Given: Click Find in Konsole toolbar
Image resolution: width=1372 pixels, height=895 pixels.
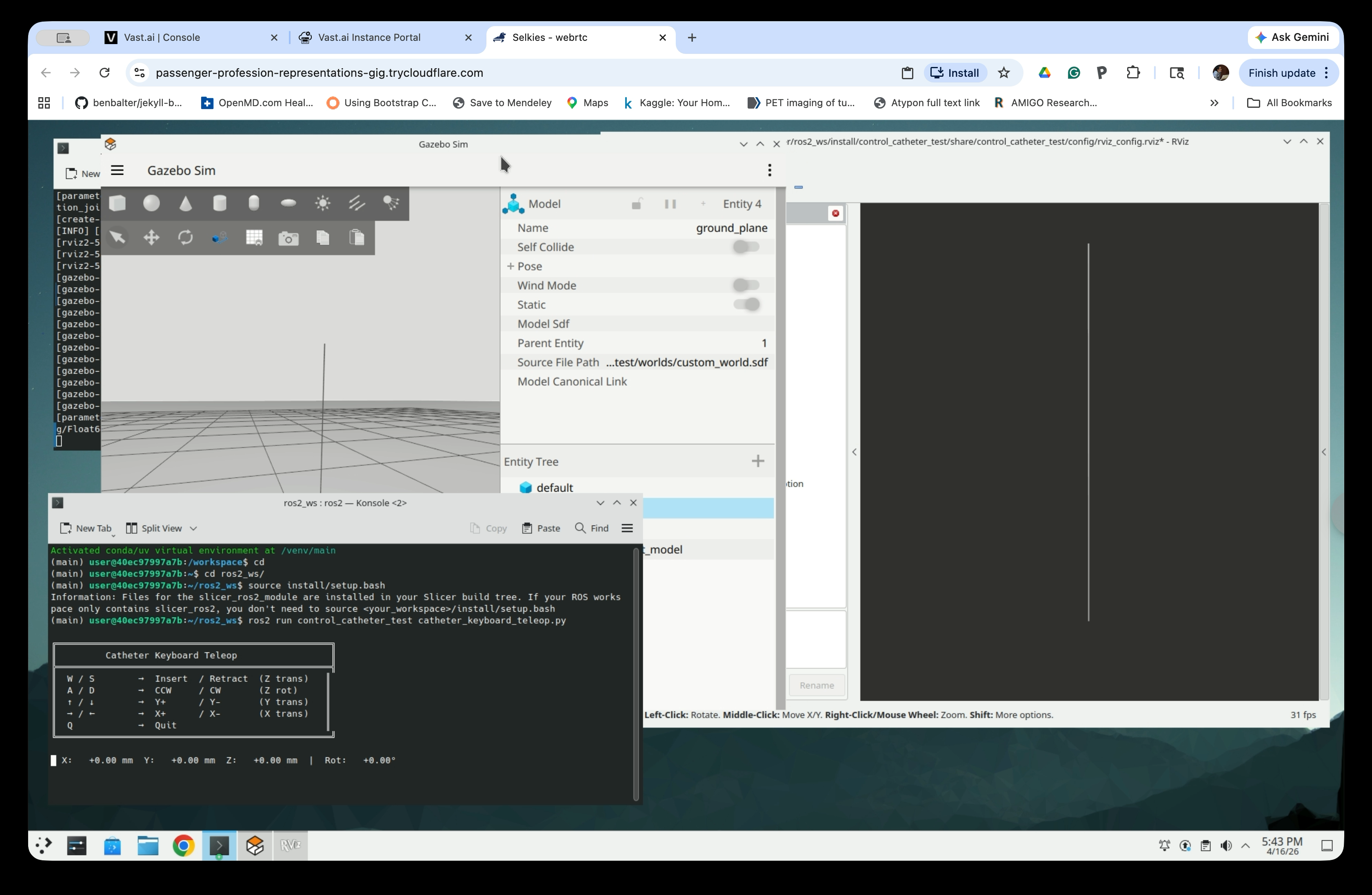Looking at the screenshot, I should tap(591, 528).
